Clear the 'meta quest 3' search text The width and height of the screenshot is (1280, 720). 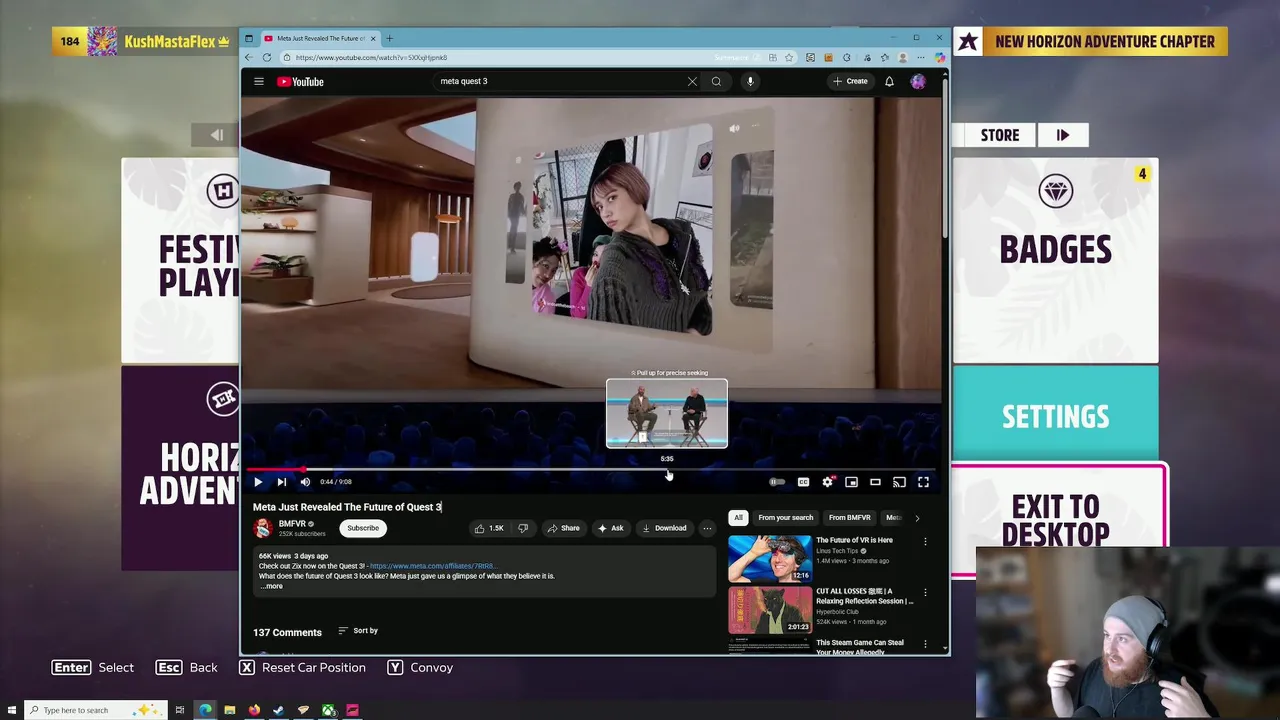click(x=692, y=81)
